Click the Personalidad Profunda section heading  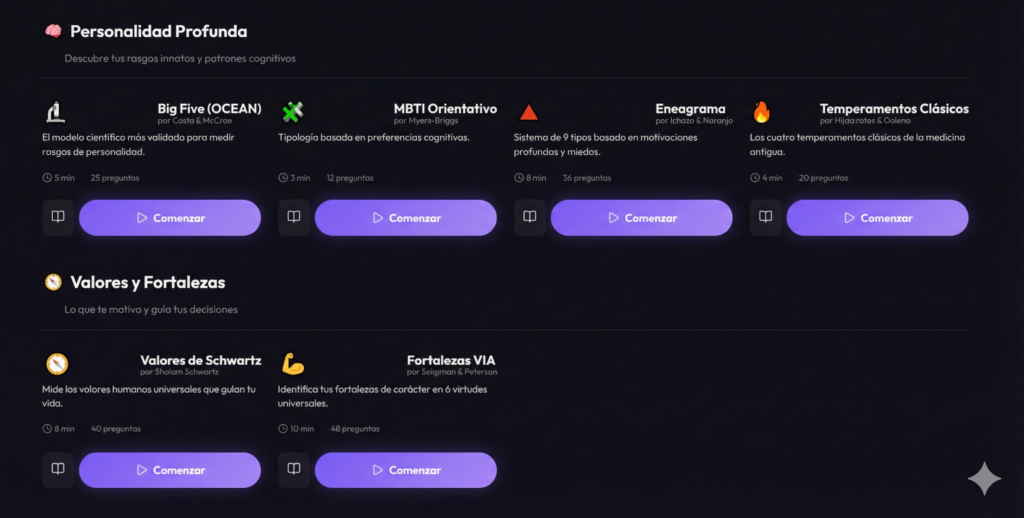coord(158,32)
